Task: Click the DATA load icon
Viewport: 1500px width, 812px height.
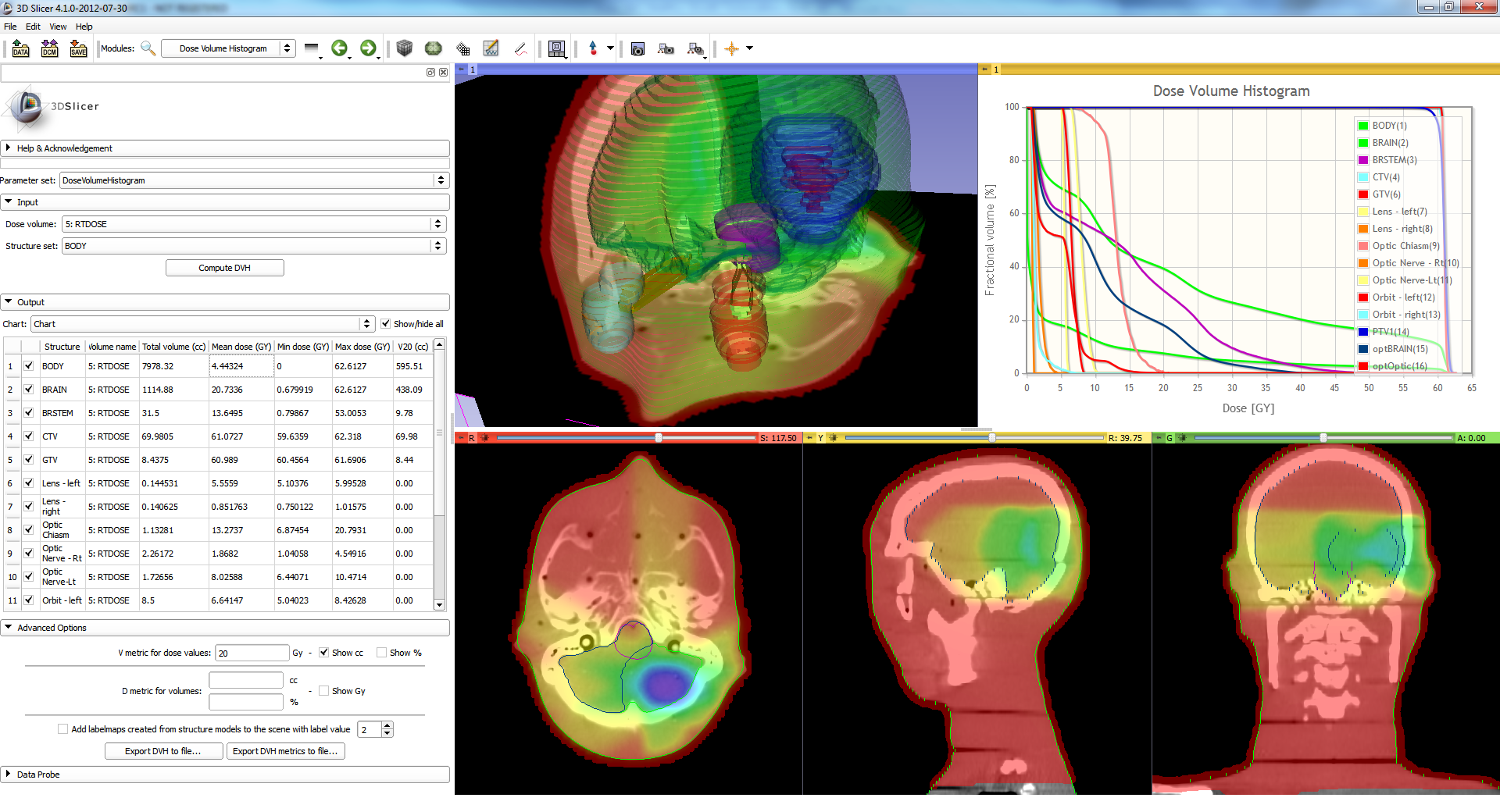Action: pos(21,48)
